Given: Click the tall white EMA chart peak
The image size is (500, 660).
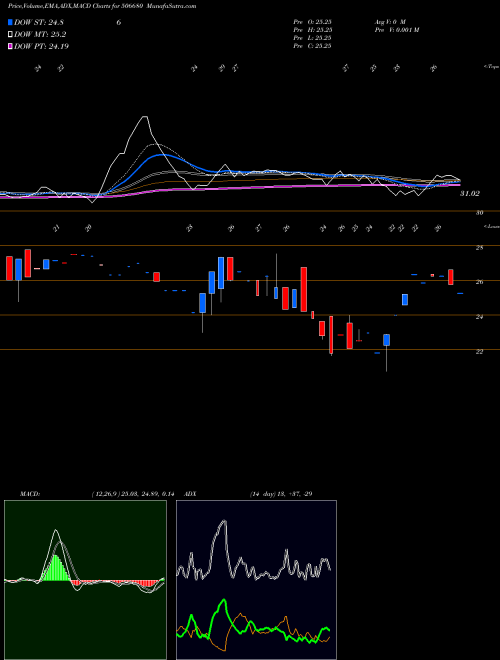Looking at the screenshot, I should (x=145, y=118).
